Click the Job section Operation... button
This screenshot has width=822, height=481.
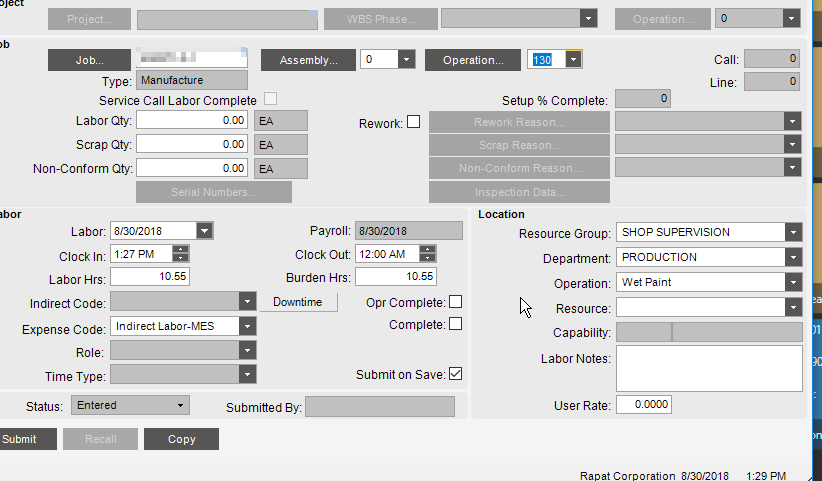point(473,60)
